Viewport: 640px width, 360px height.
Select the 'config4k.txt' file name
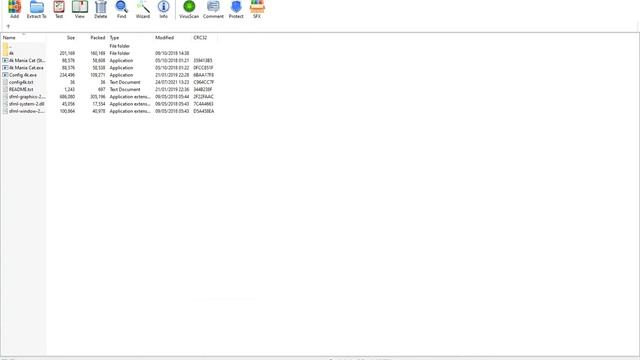(21, 82)
